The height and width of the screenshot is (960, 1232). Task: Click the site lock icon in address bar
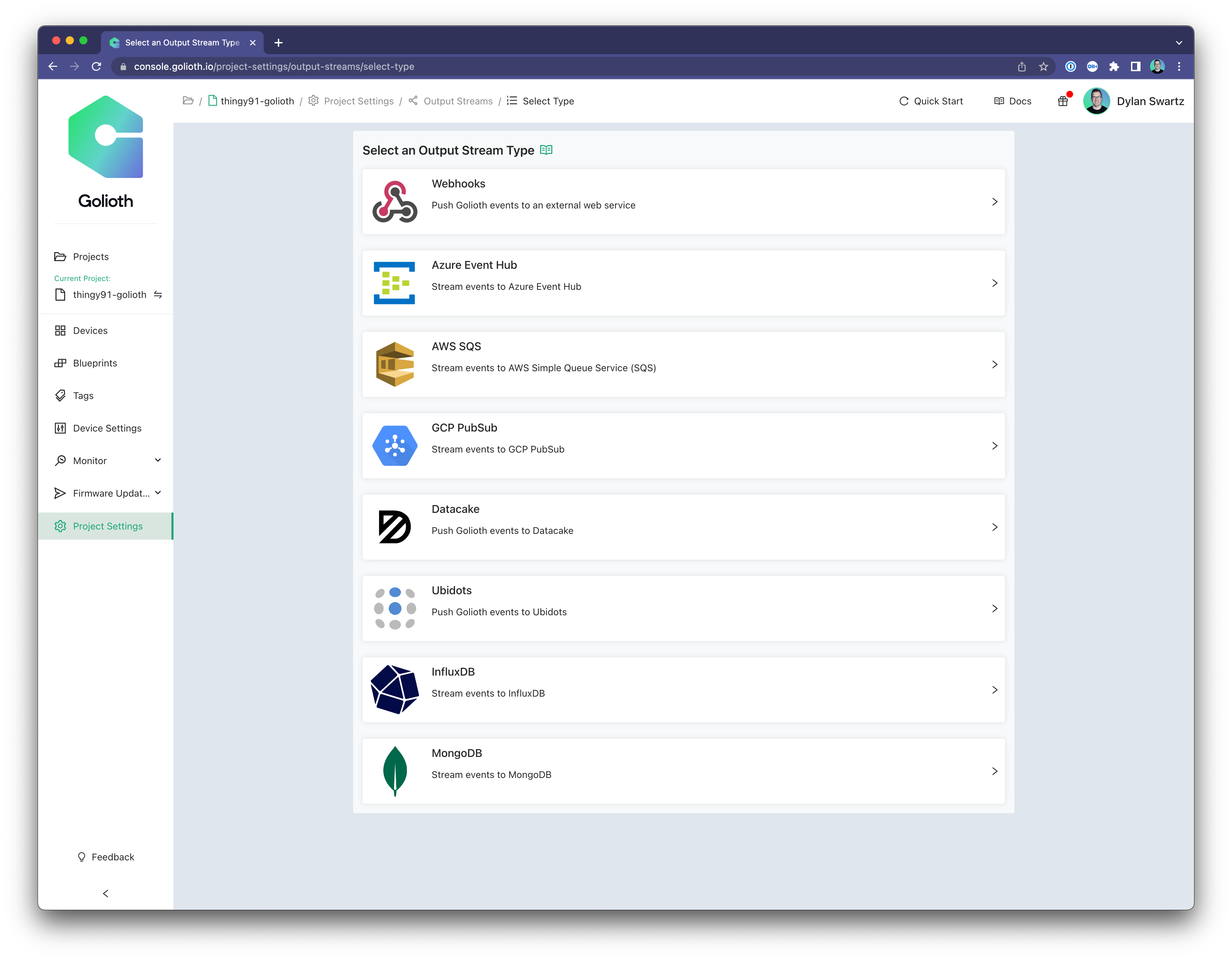click(123, 66)
